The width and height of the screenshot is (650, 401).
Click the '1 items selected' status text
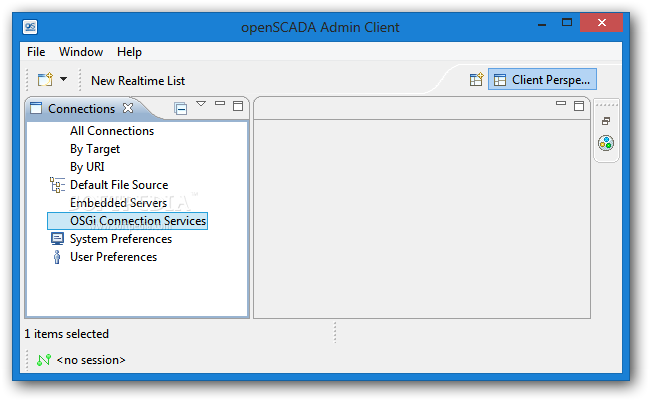[66, 334]
